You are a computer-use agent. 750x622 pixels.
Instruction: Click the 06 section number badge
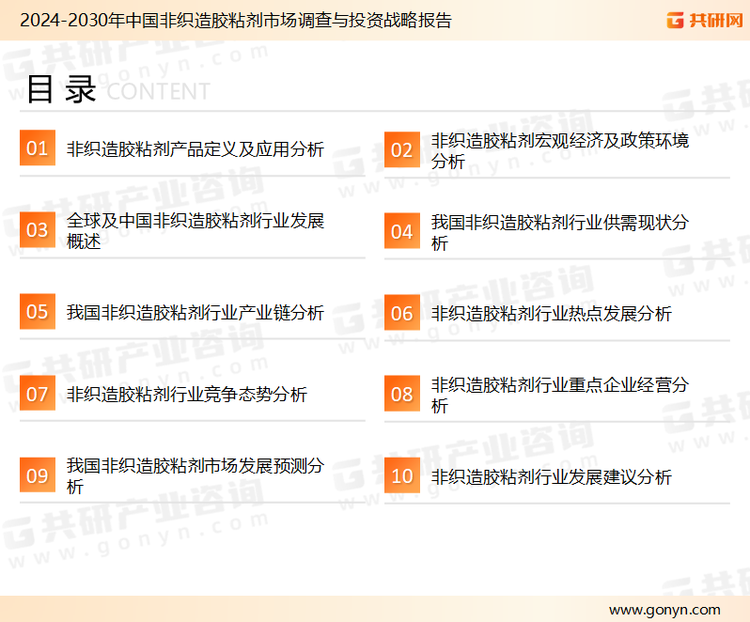[402, 313]
